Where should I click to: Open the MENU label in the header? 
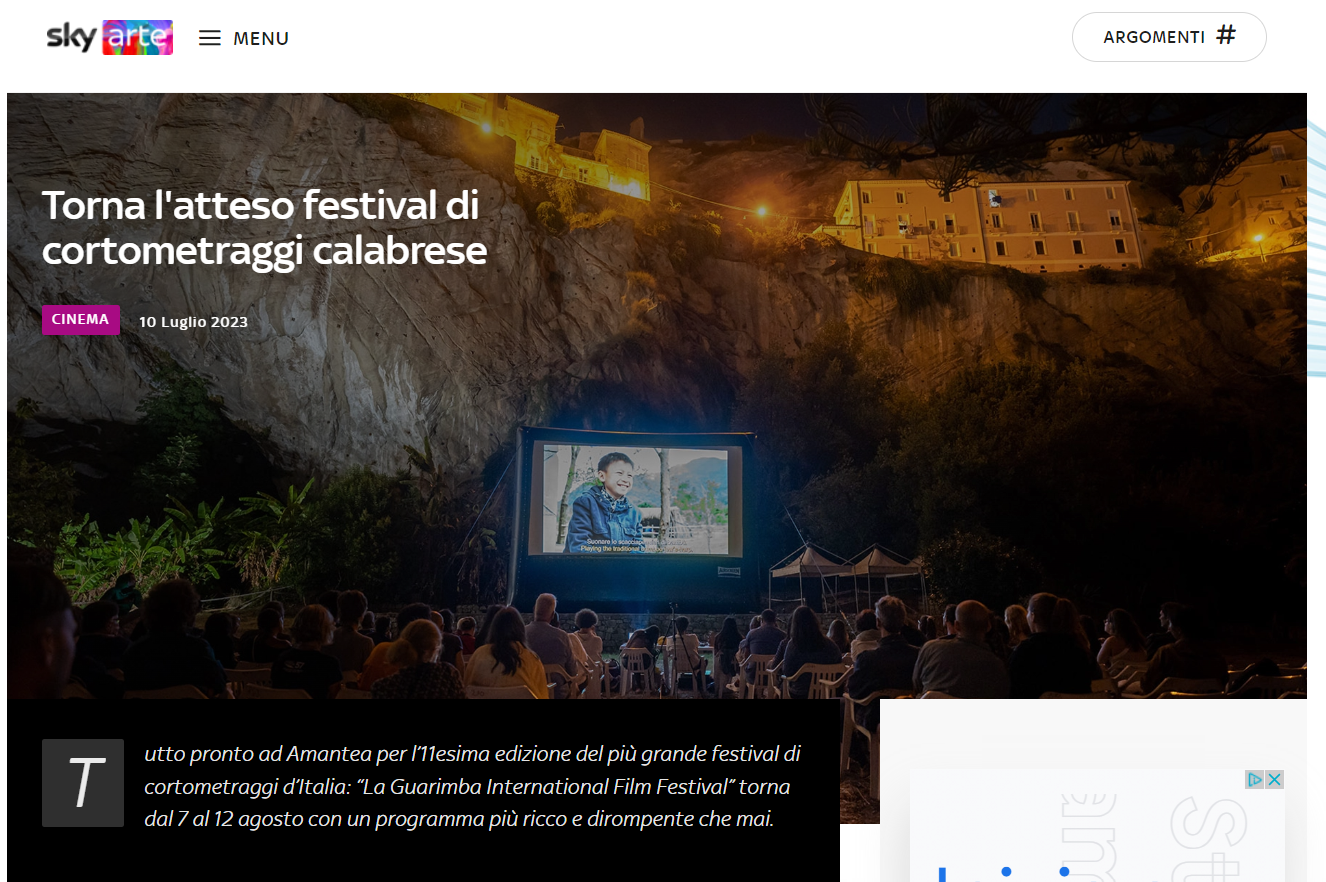[x=261, y=39]
